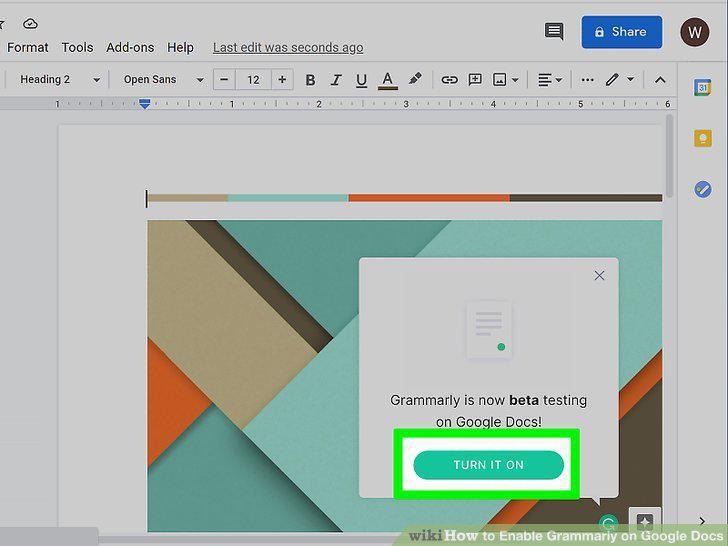Image resolution: width=728 pixels, height=546 pixels.
Task: Open Google Tasks in the side panel
Action: point(702,189)
